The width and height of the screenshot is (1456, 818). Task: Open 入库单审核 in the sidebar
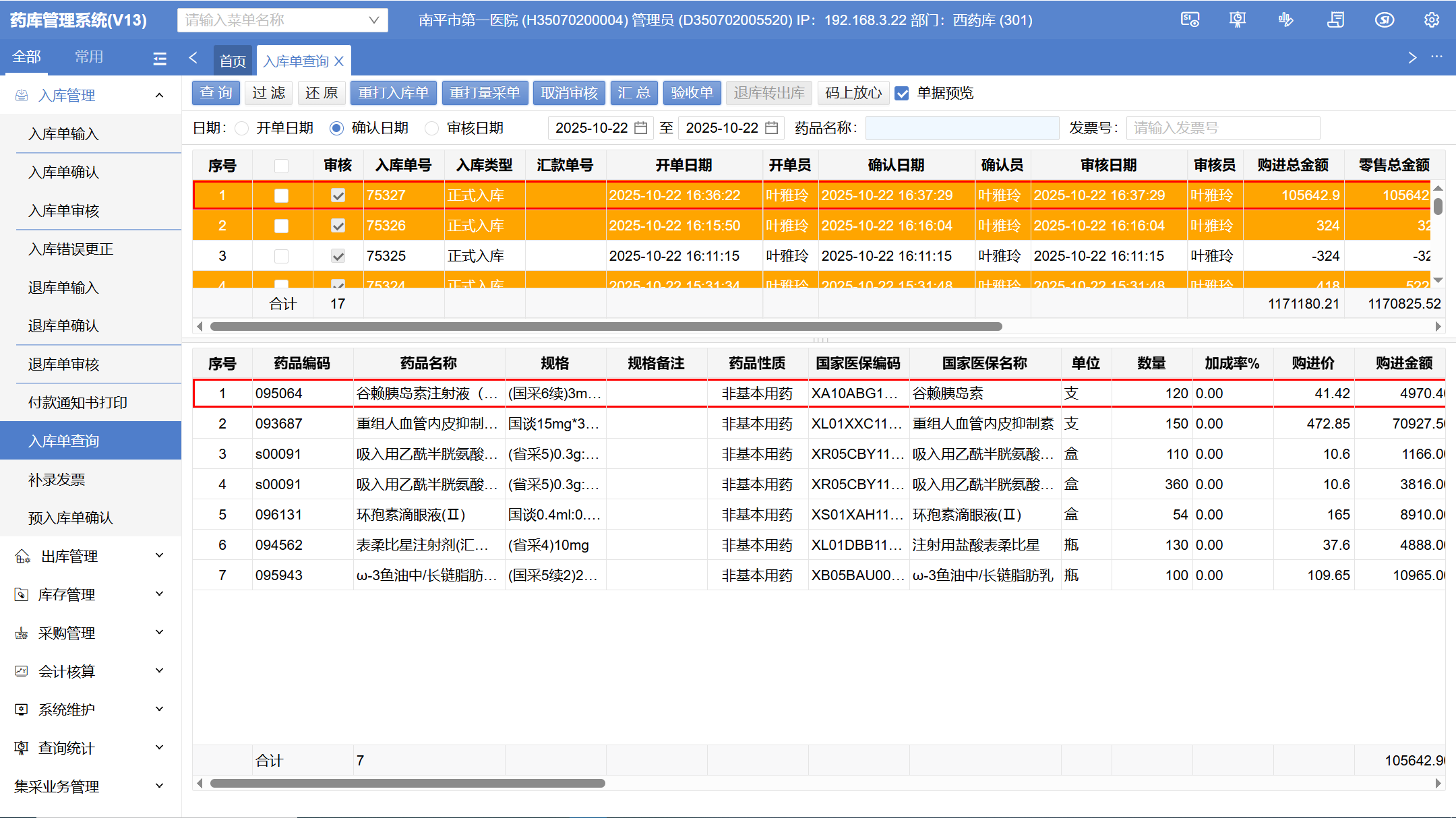[64, 211]
